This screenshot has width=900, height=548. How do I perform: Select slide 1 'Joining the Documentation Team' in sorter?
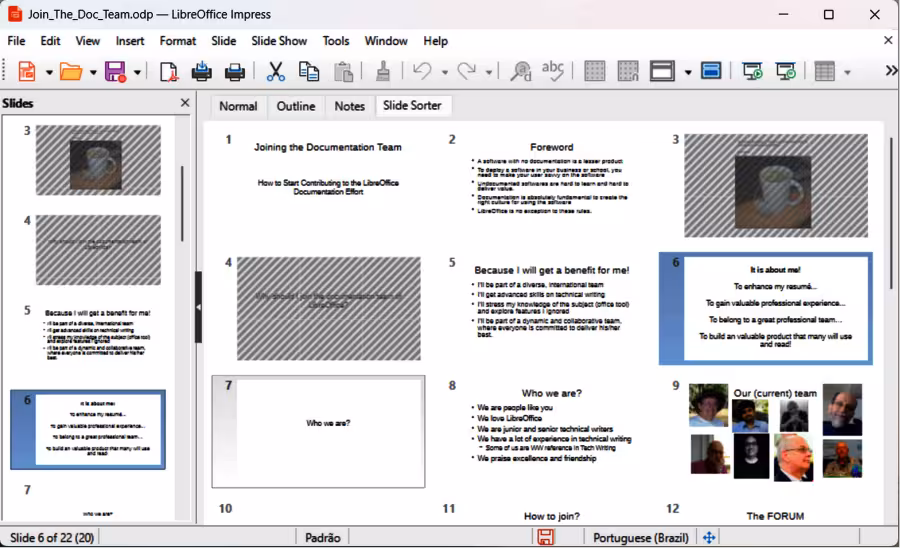point(328,185)
